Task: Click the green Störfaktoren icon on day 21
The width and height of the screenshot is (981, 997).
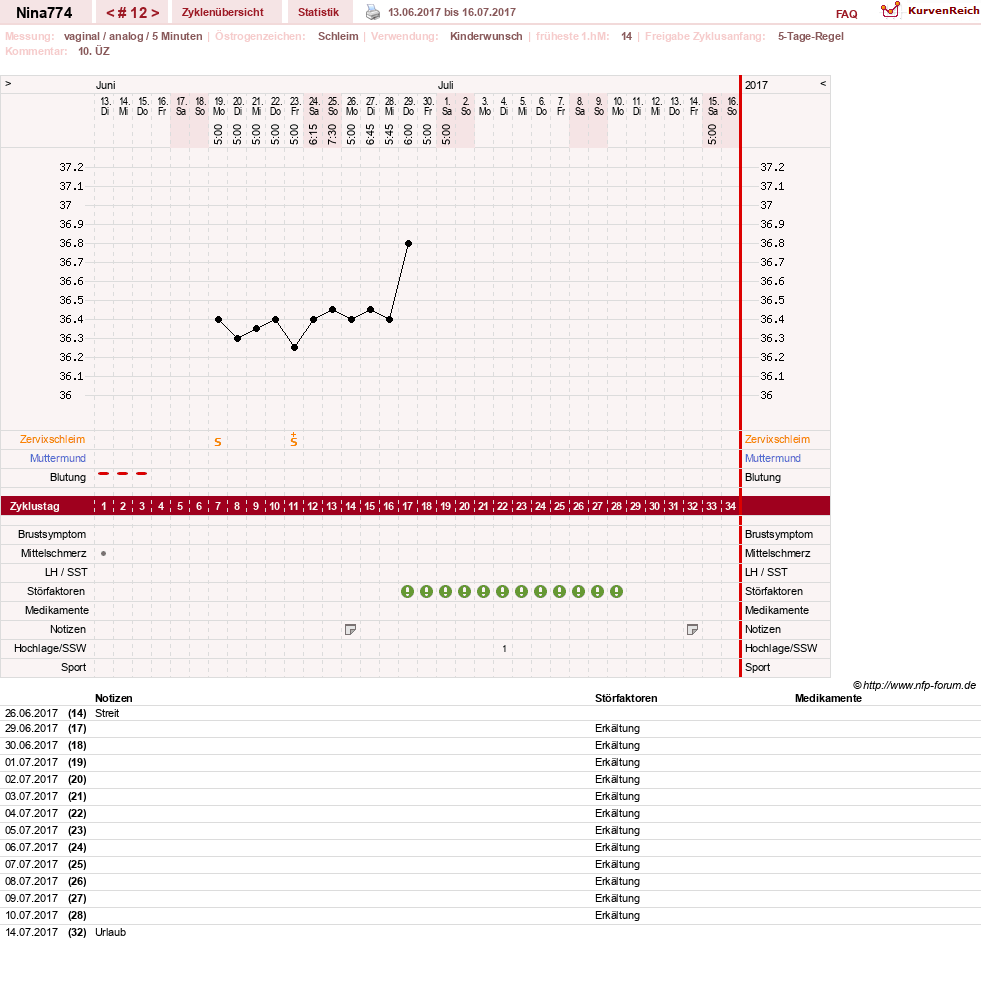Action: coord(484,591)
